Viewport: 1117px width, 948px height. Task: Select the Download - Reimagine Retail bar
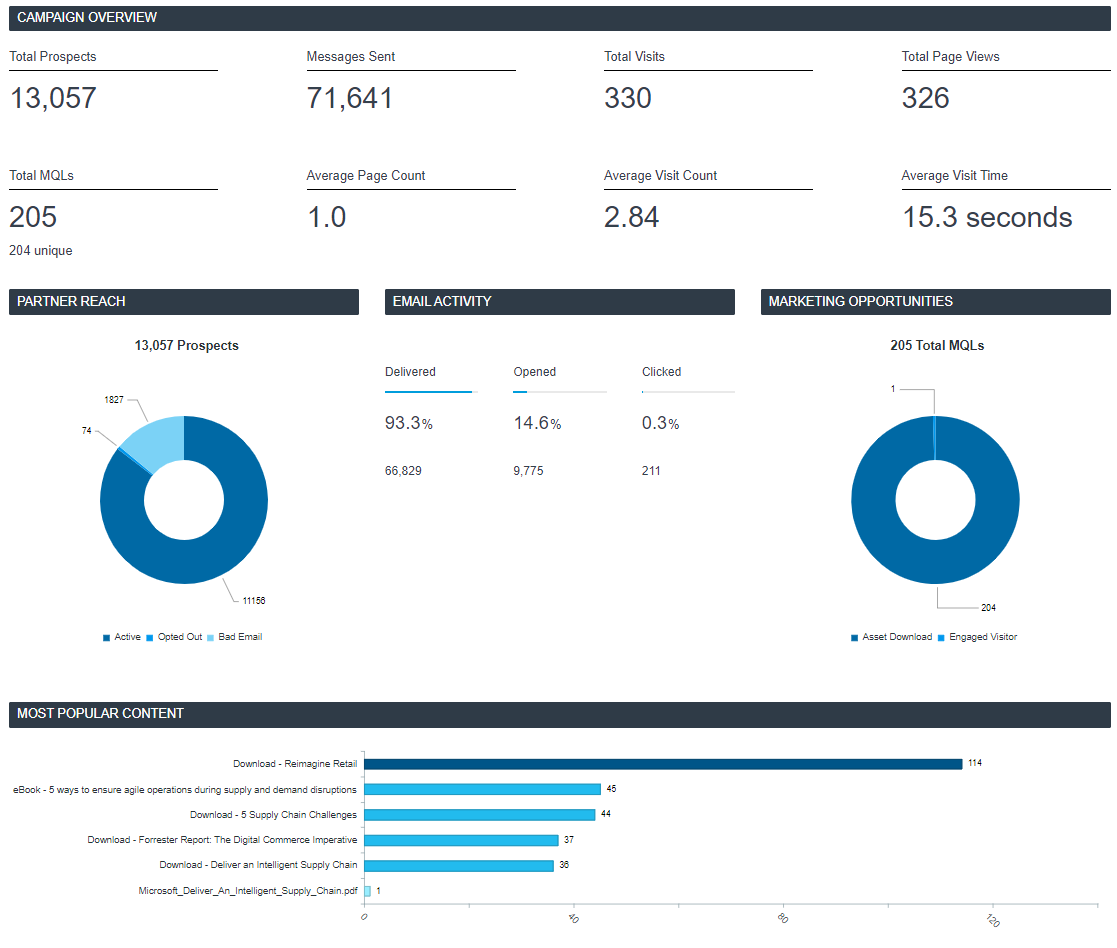663,764
